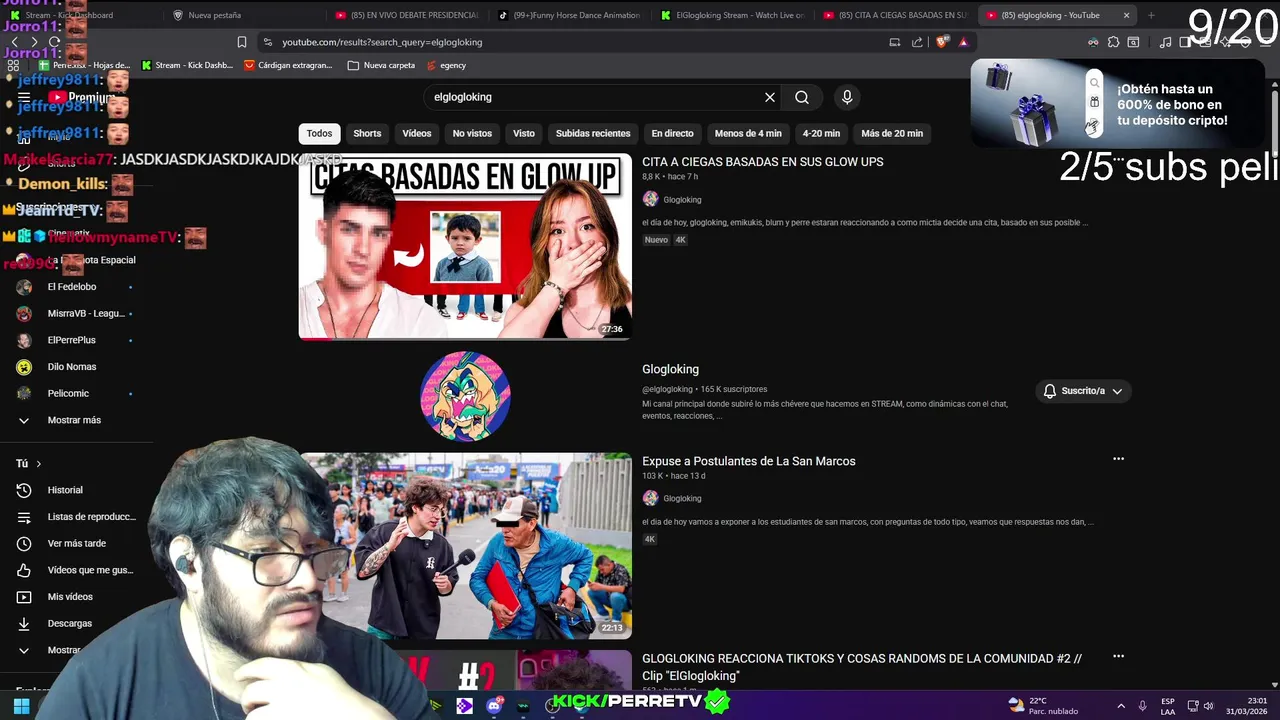
Task: Select Más de 20 min filter chip
Action: (892, 133)
